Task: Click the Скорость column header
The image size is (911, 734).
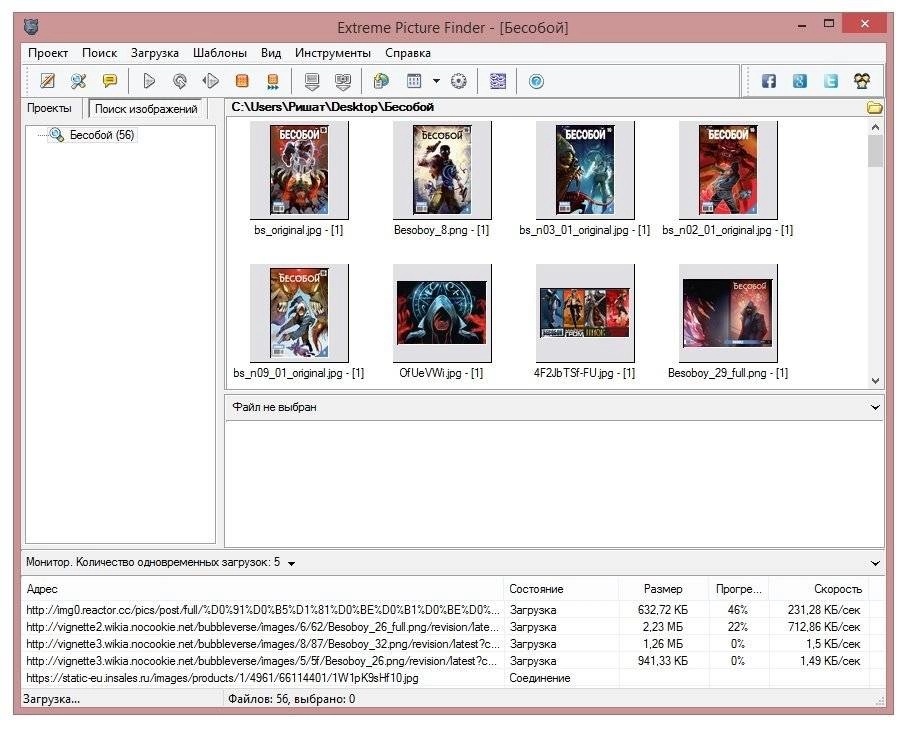Action: point(819,589)
